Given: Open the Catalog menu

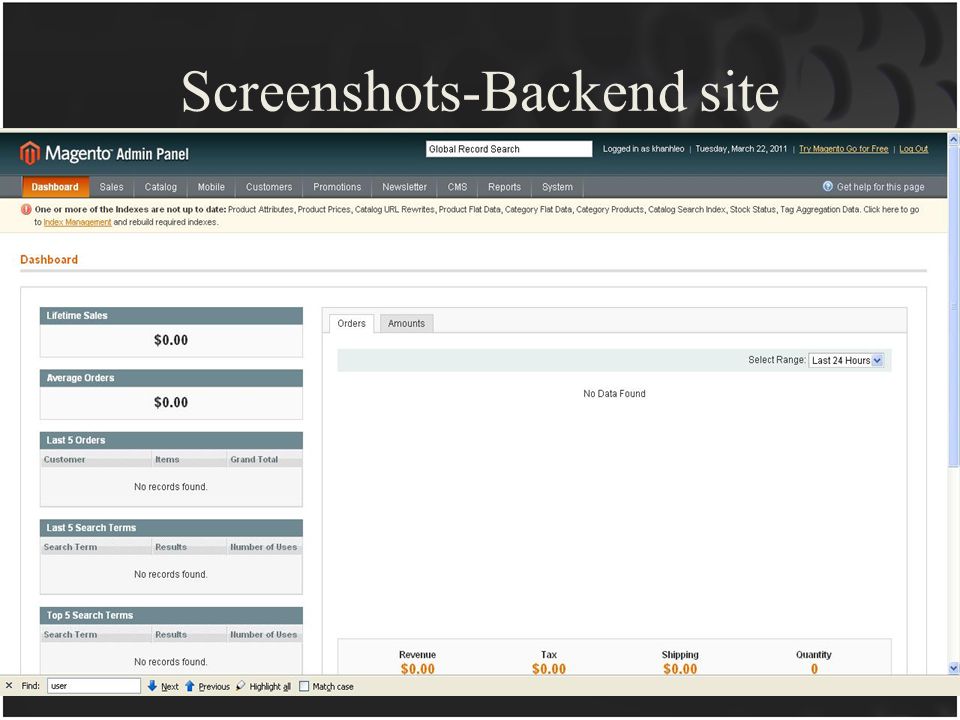Looking at the screenshot, I should pos(160,187).
